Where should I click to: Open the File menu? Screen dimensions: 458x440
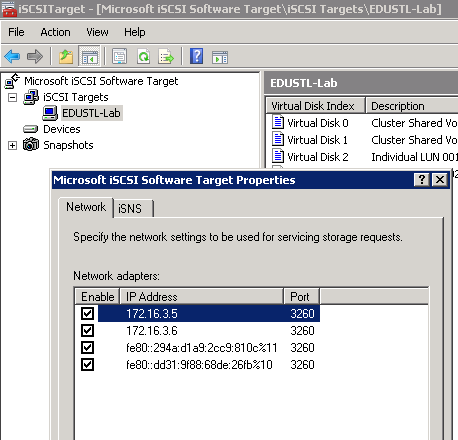(x=16, y=32)
